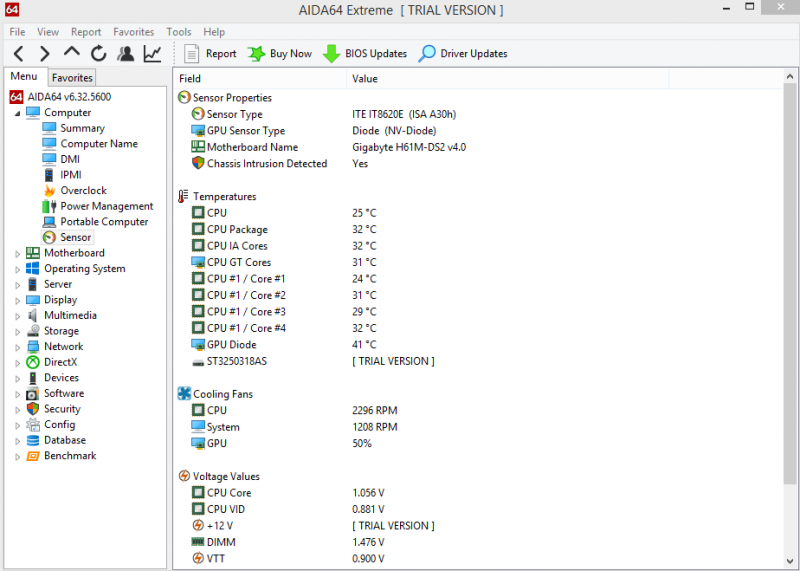Screen dimensions: 800x571
Task: Click the Forward navigation arrow
Action: point(45,54)
